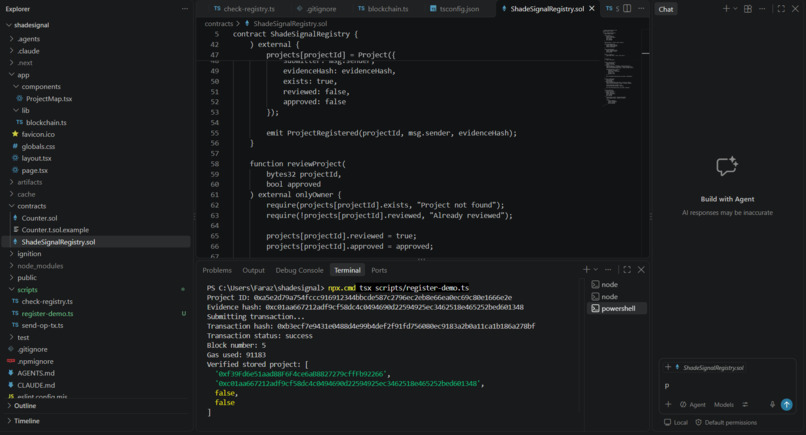Switch to the blockchain.ts editor tab
This screenshot has width=806, height=435.
(383, 9)
